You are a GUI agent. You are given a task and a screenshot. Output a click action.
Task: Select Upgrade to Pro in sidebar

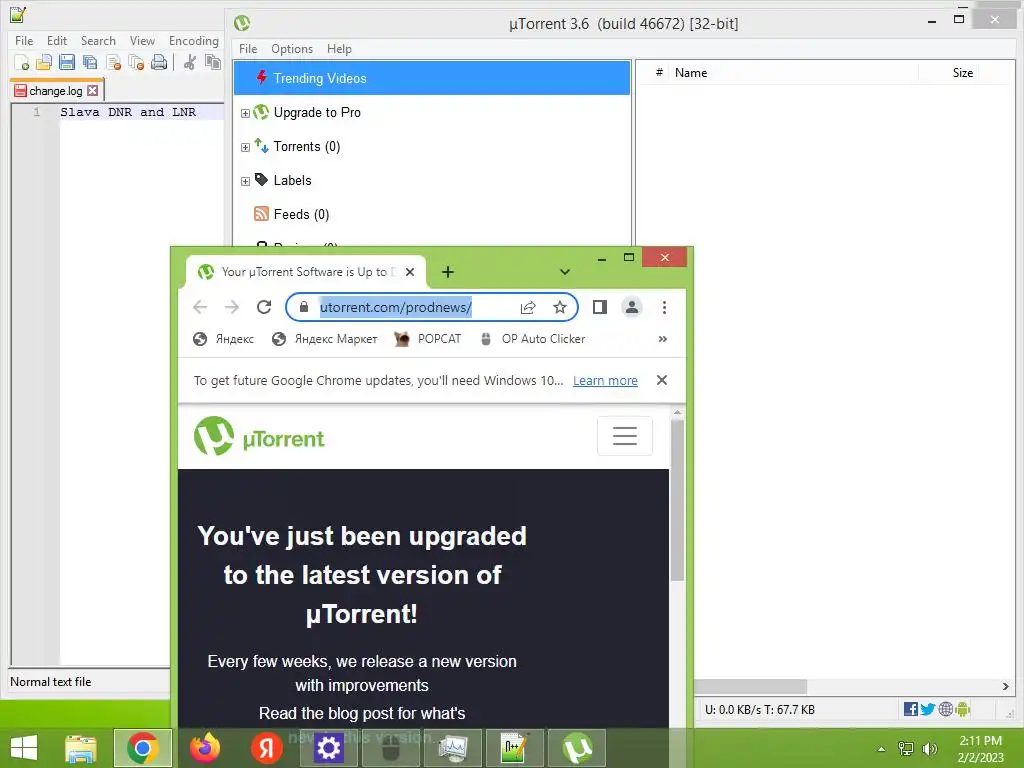click(317, 112)
